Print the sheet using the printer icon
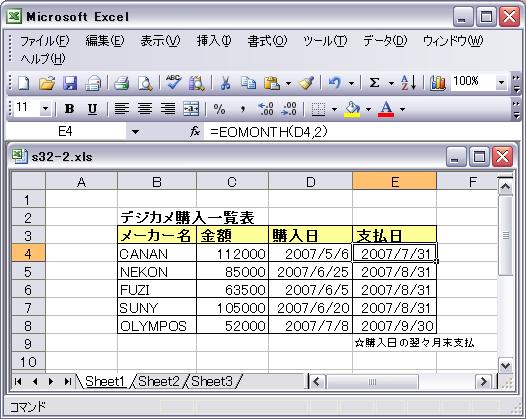The width and height of the screenshot is (526, 419). click(121, 83)
